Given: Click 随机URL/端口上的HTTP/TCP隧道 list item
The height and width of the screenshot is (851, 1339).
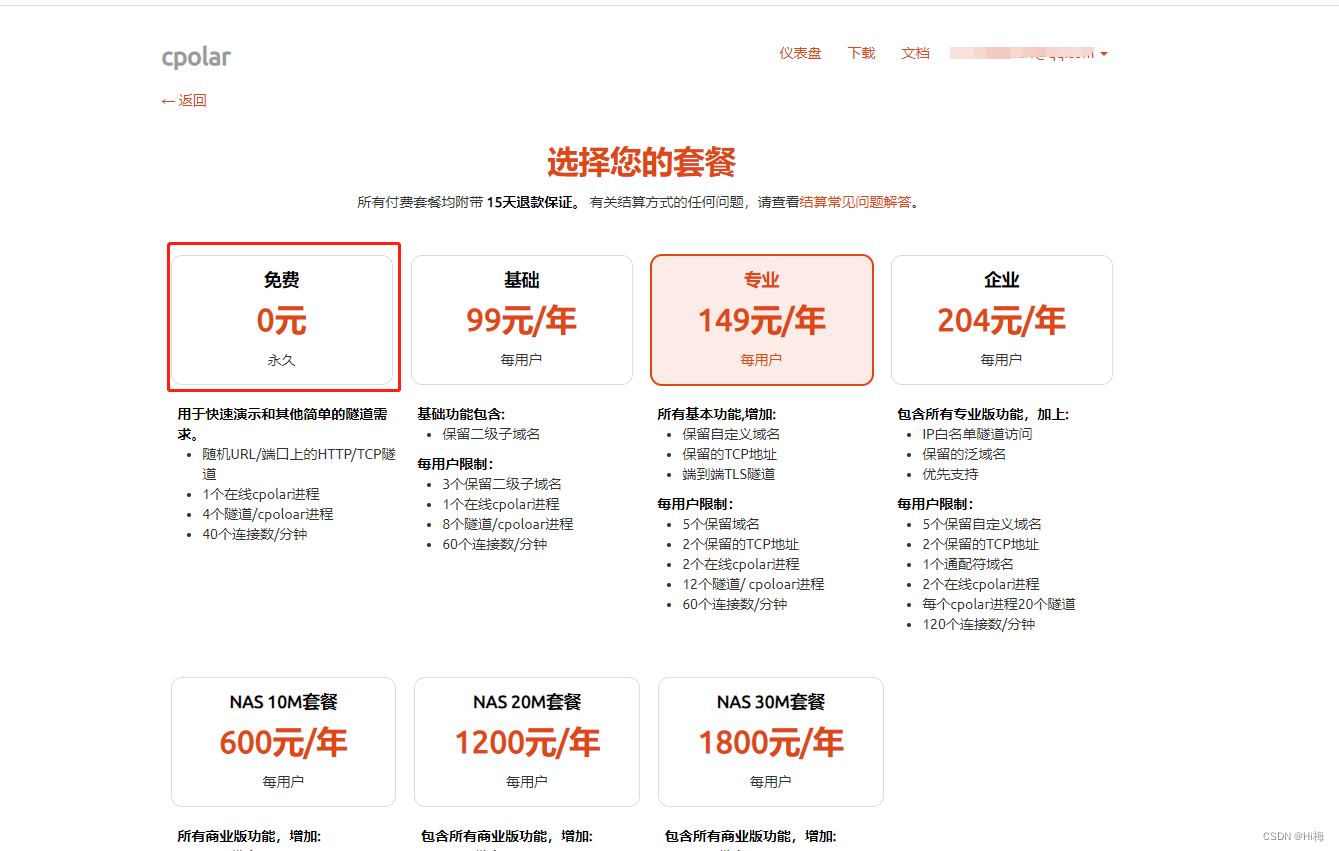Looking at the screenshot, I should coord(299,464).
